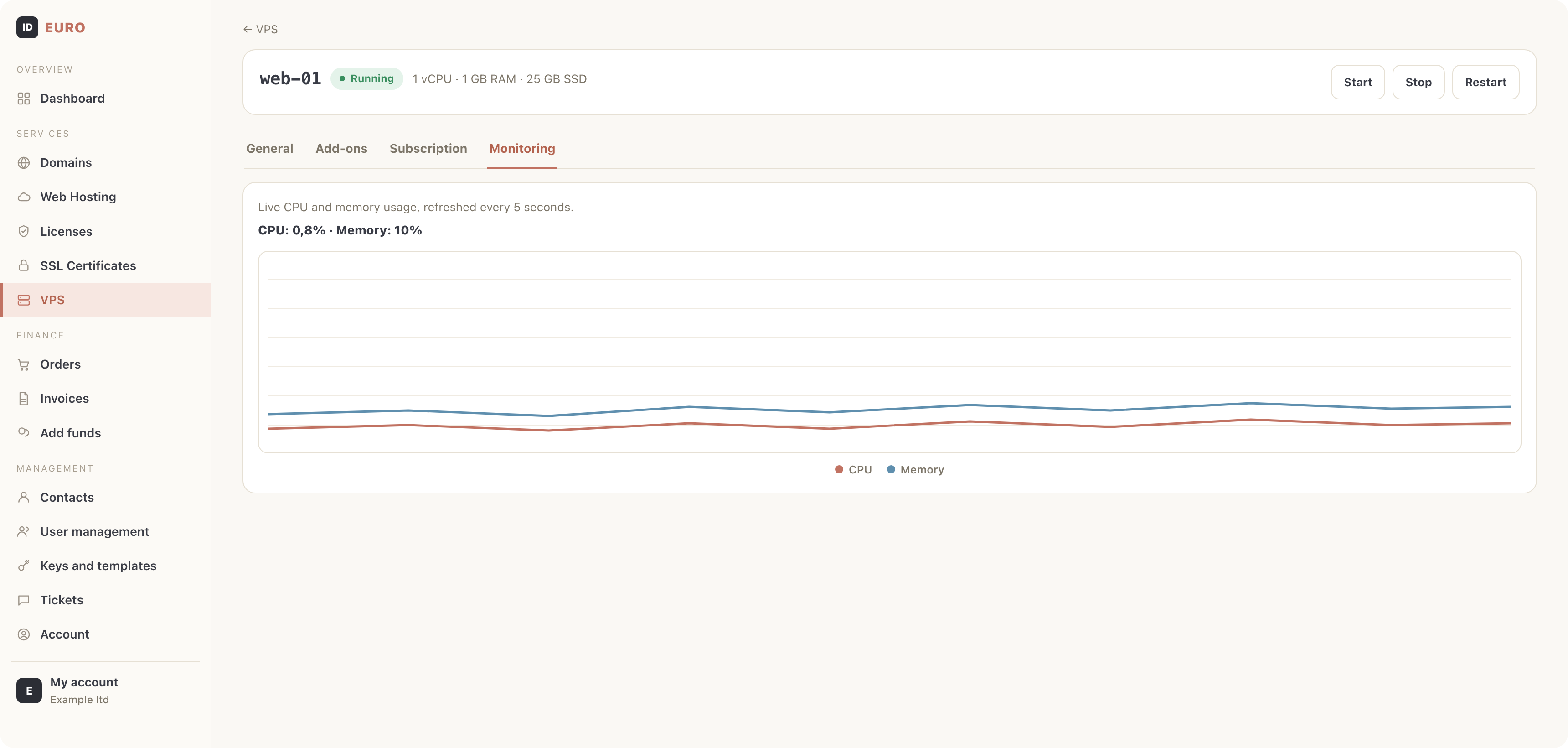Viewport: 1568px width, 748px height.
Task: Click the Licenses shield icon
Action: pos(24,231)
